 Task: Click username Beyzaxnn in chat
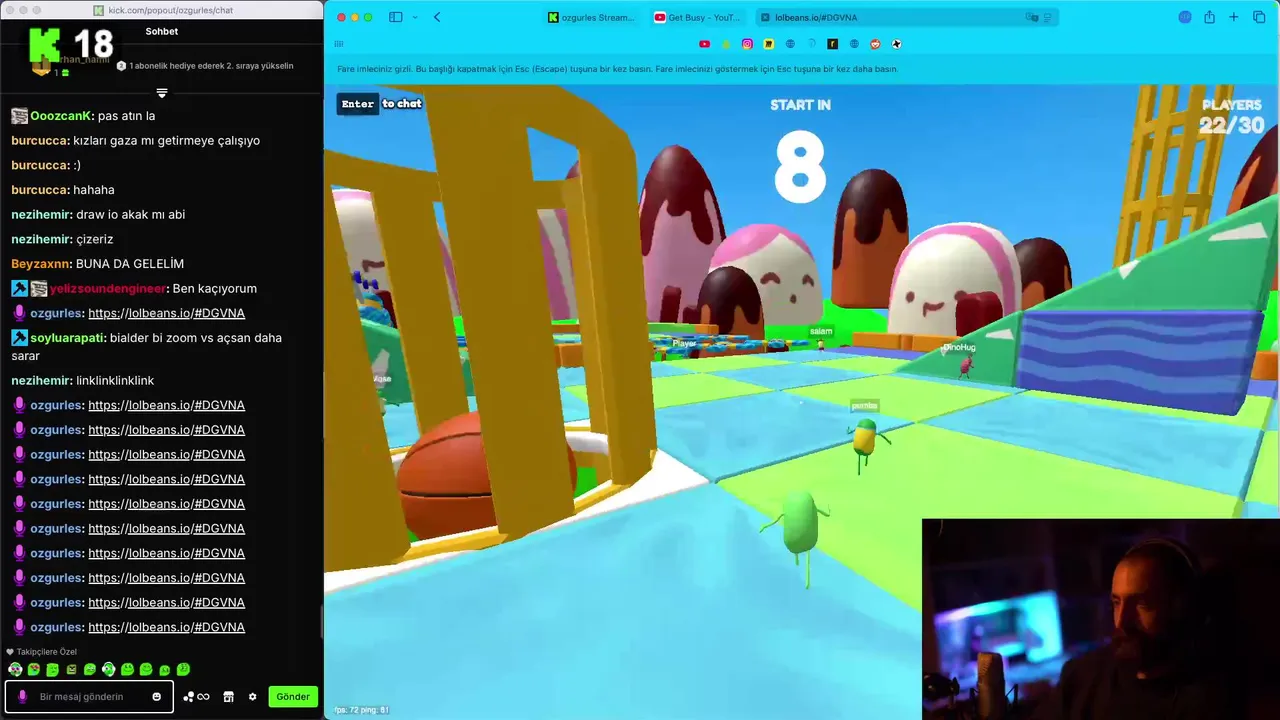click(x=40, y=264)
